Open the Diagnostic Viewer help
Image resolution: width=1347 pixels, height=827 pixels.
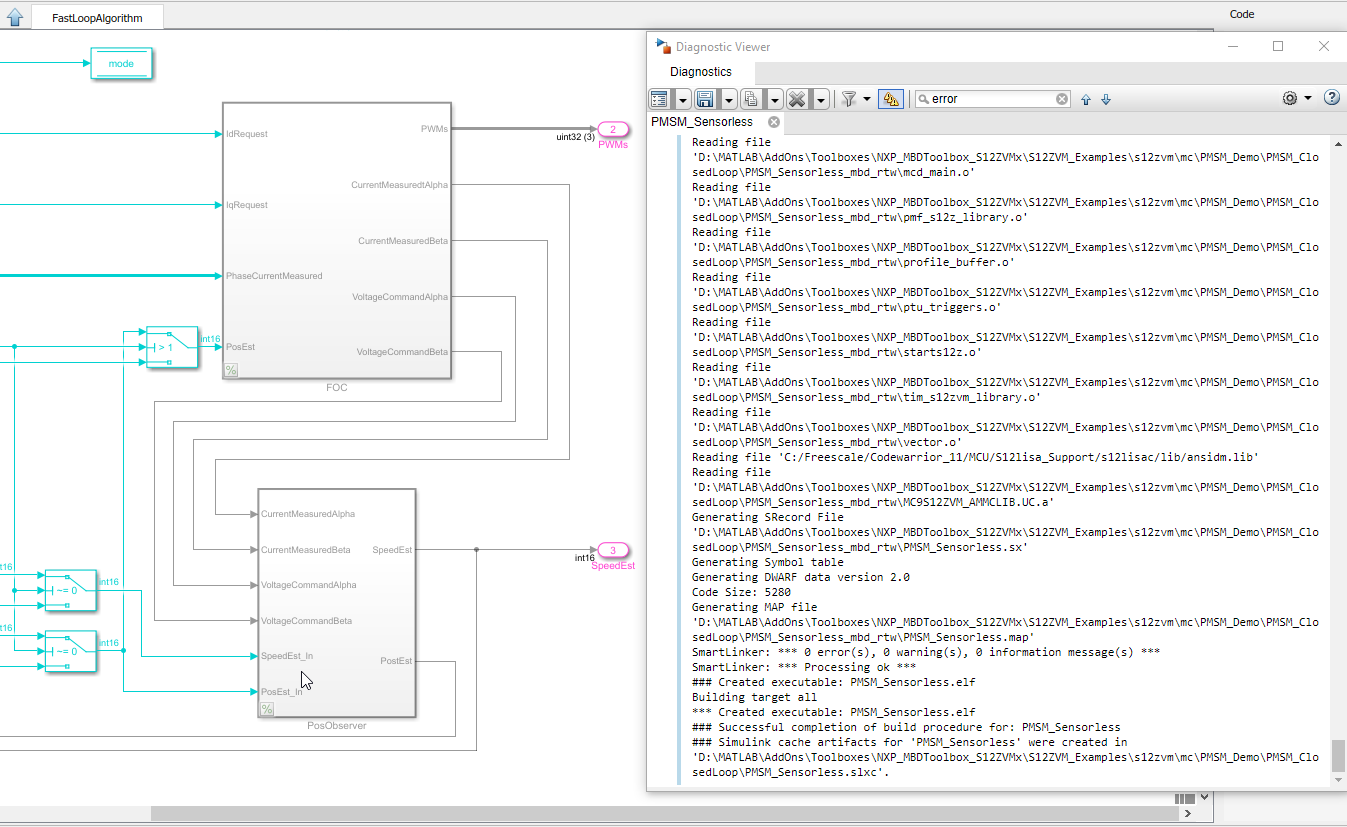pyautogui.click(x=1332, y=99)
